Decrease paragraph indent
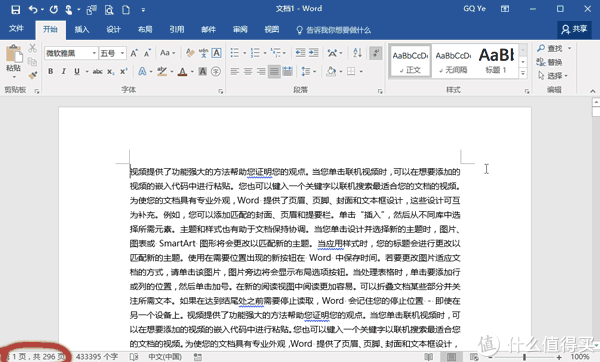 (300, 53)
